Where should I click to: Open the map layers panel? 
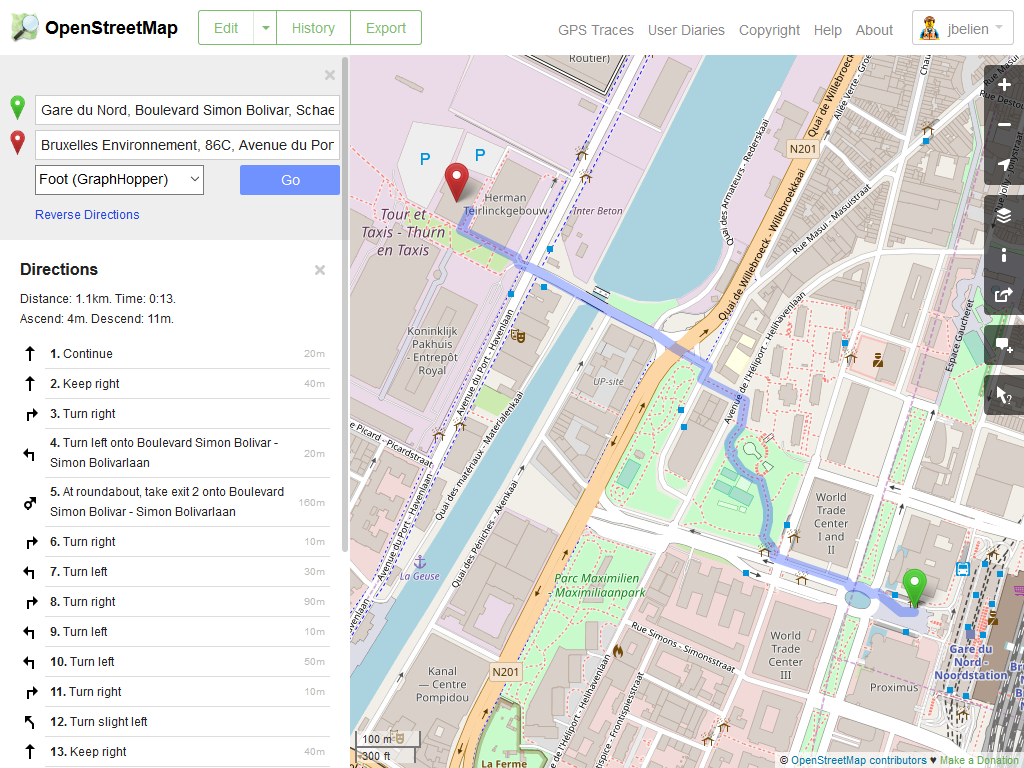(x=1004, y=215)
